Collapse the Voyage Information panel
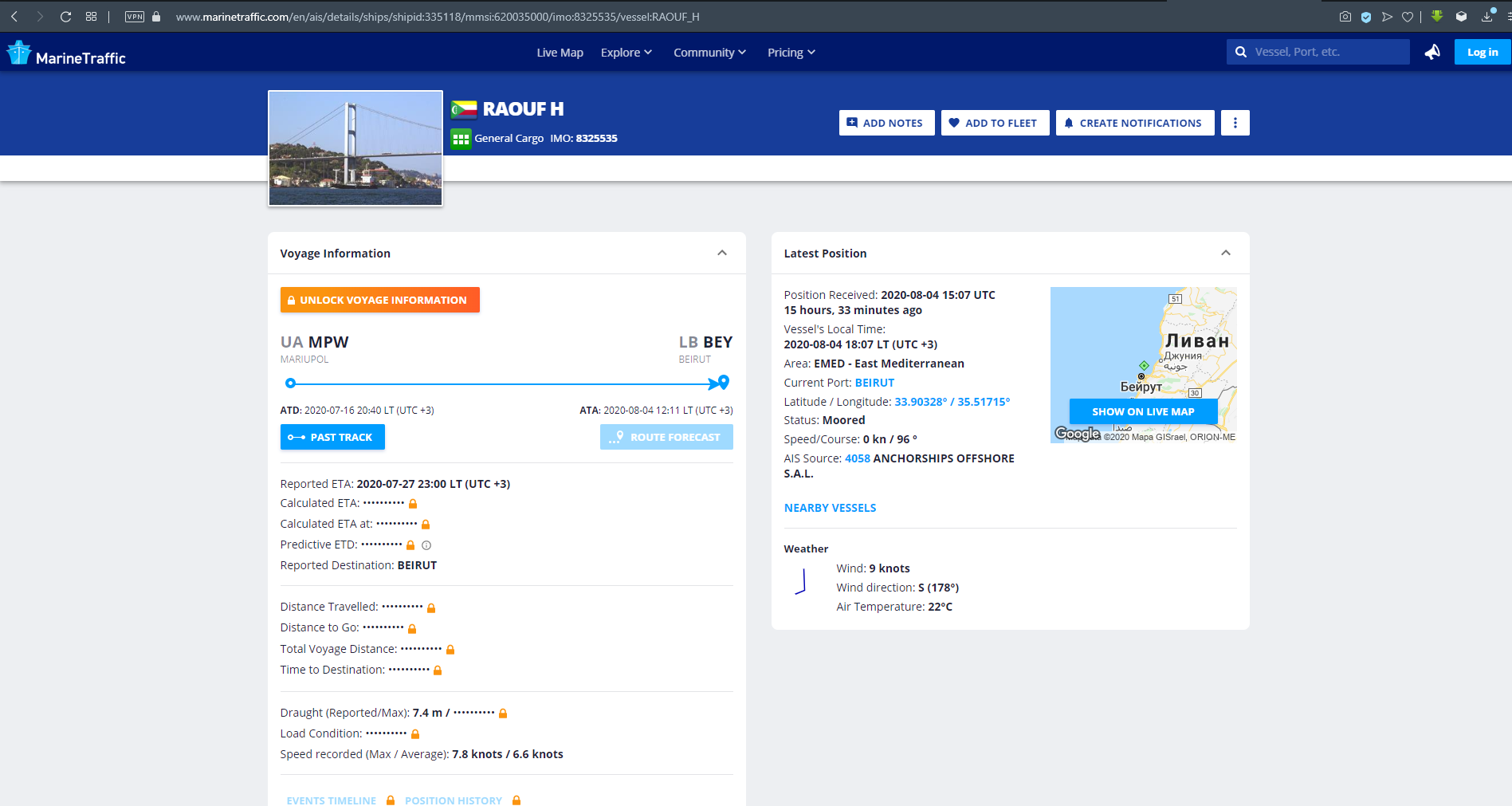The height and width of the screenshot is (806, 1512). [722, 253]
